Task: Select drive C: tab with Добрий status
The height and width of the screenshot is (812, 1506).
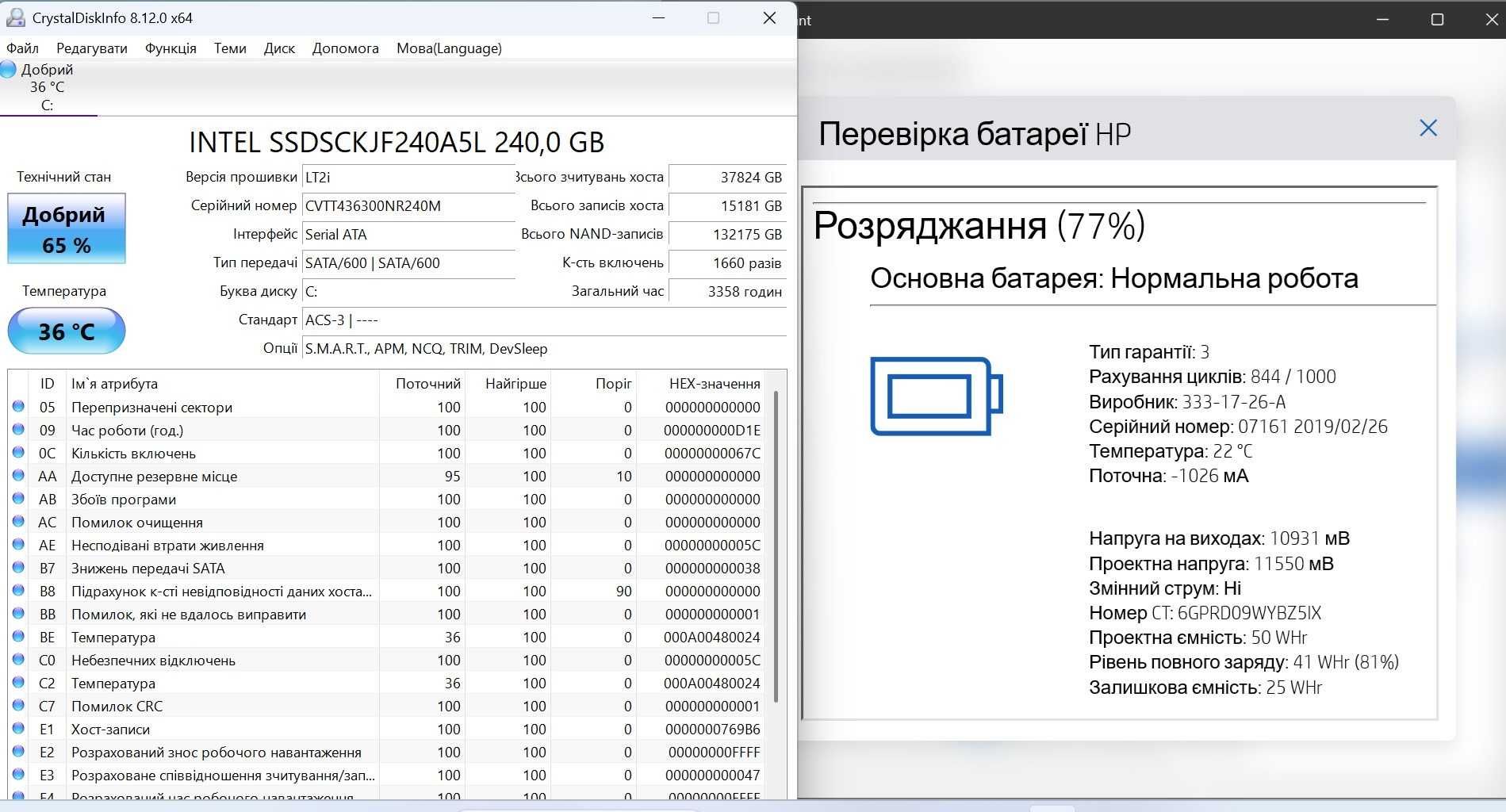Action: click(x=48, y=87)
